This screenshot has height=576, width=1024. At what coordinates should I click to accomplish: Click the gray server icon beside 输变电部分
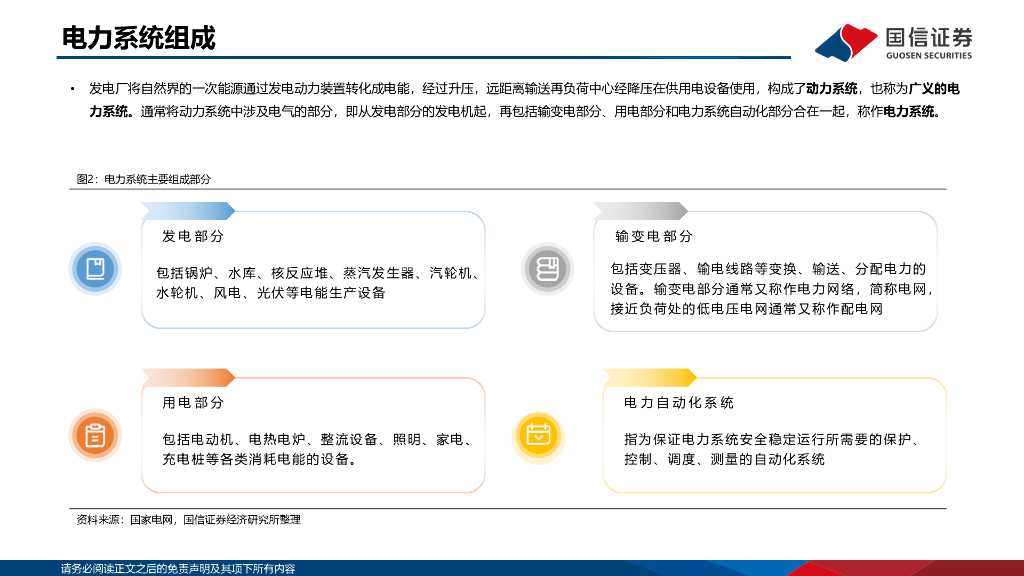coord(547,268)
